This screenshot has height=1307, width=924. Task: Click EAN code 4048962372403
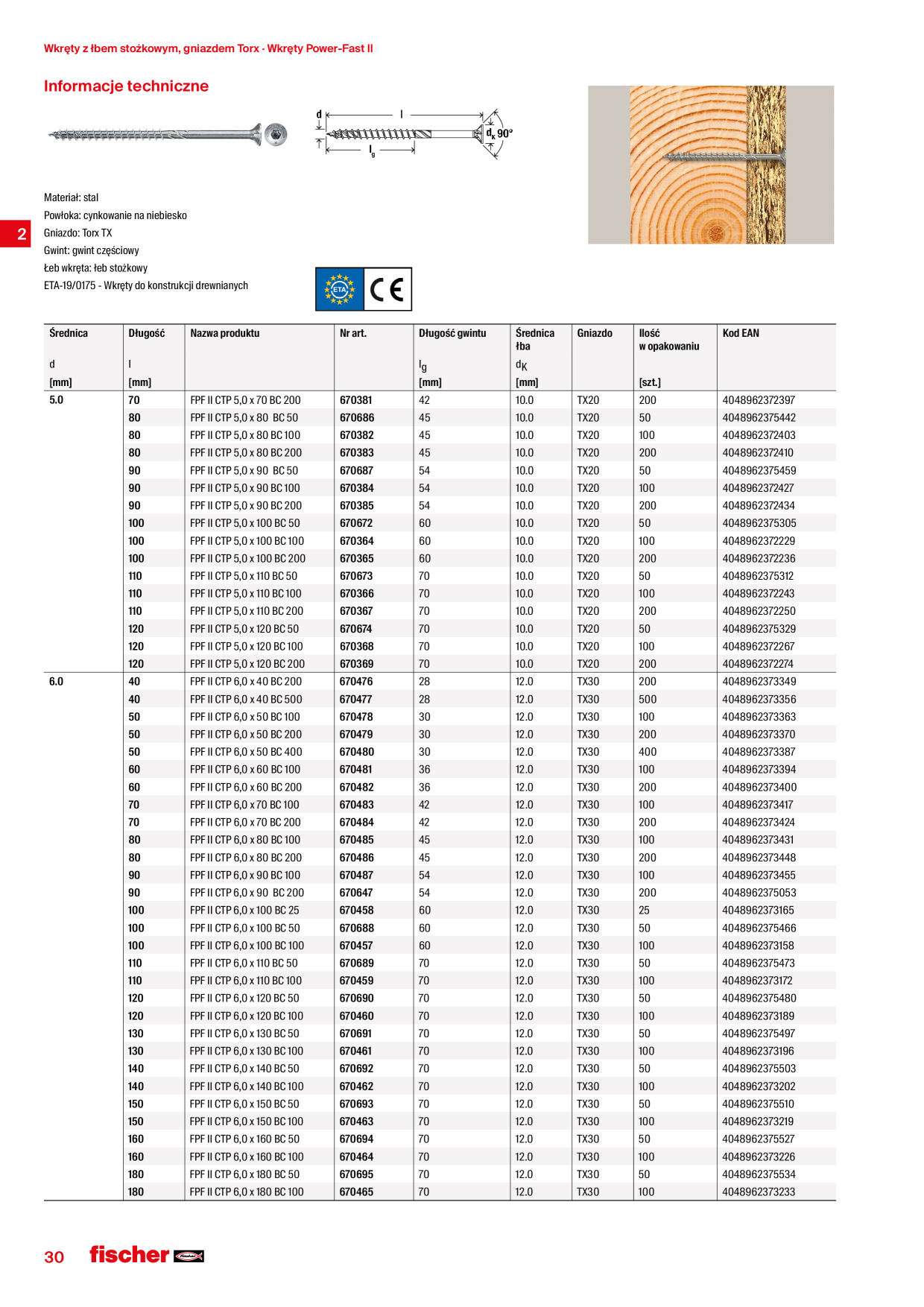tap(759, 435)
